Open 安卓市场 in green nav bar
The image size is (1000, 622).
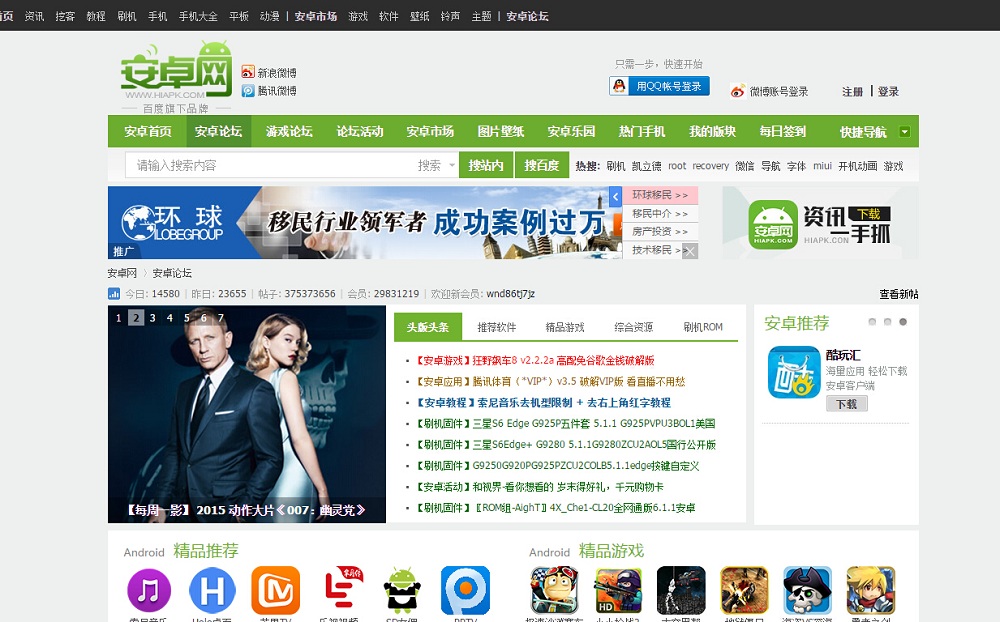(430, 131)
